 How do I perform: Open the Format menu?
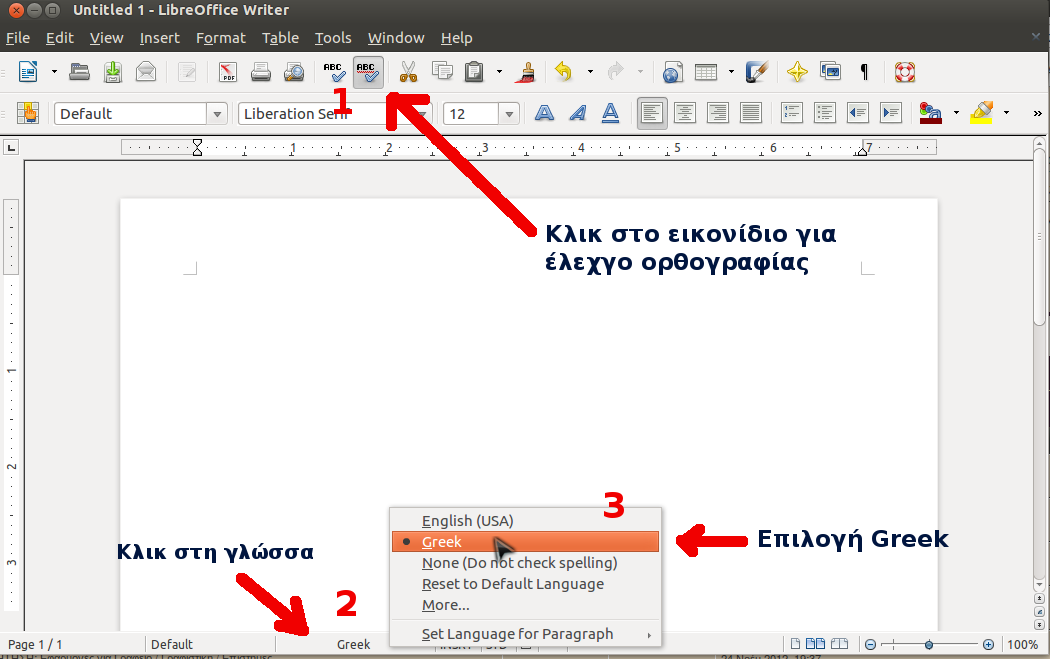pyautogui.click(x=220, y=38)
